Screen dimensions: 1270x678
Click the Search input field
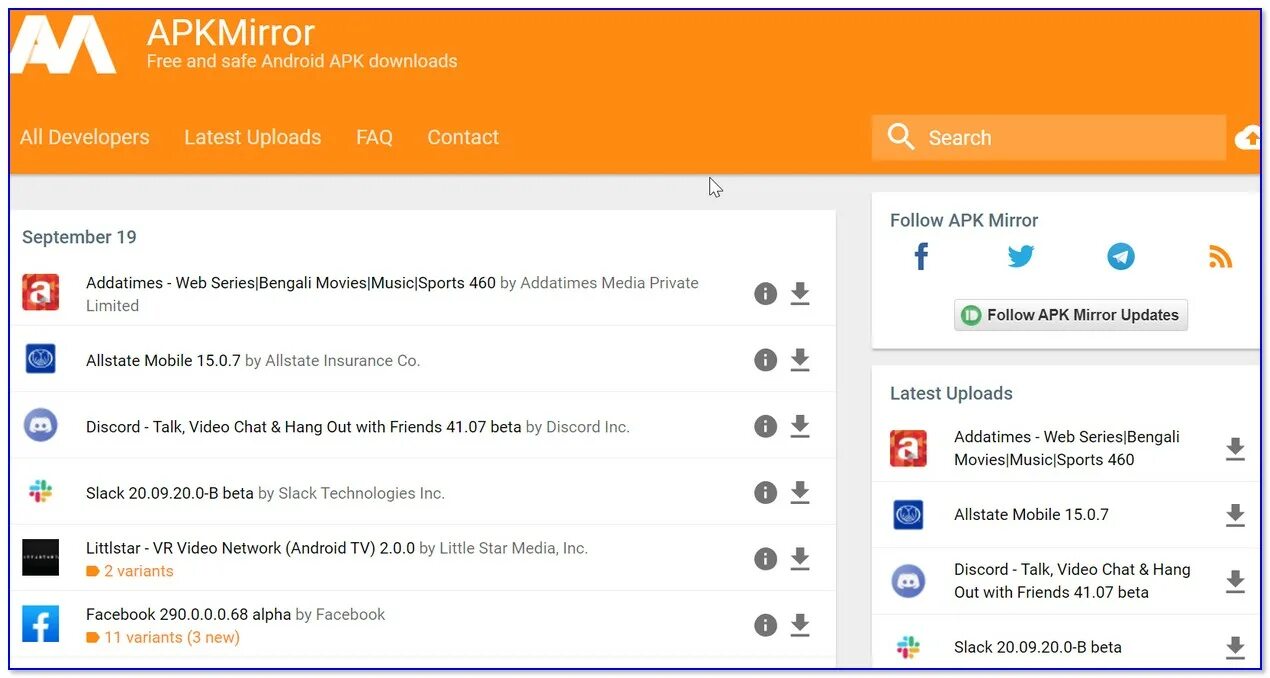(x=1048, y=138)
